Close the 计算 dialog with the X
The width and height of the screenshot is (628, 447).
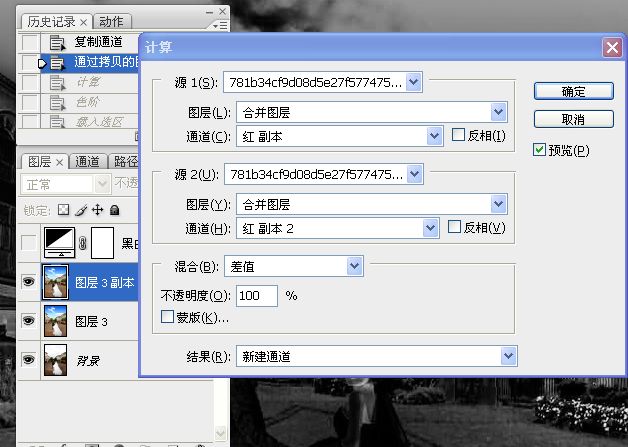[612, 48]
